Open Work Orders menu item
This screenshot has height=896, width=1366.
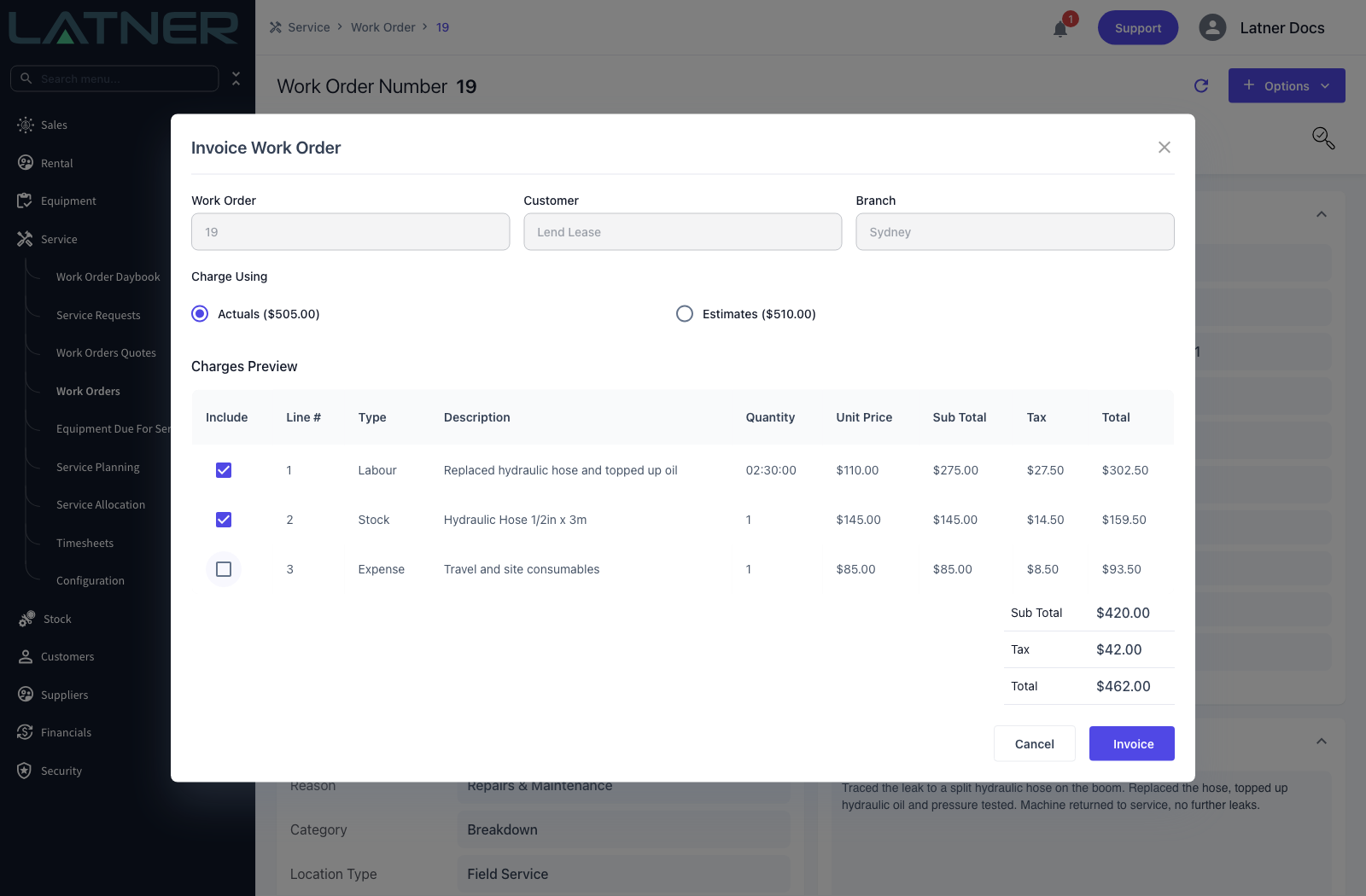pyautogui.click(x=88, y=391)
